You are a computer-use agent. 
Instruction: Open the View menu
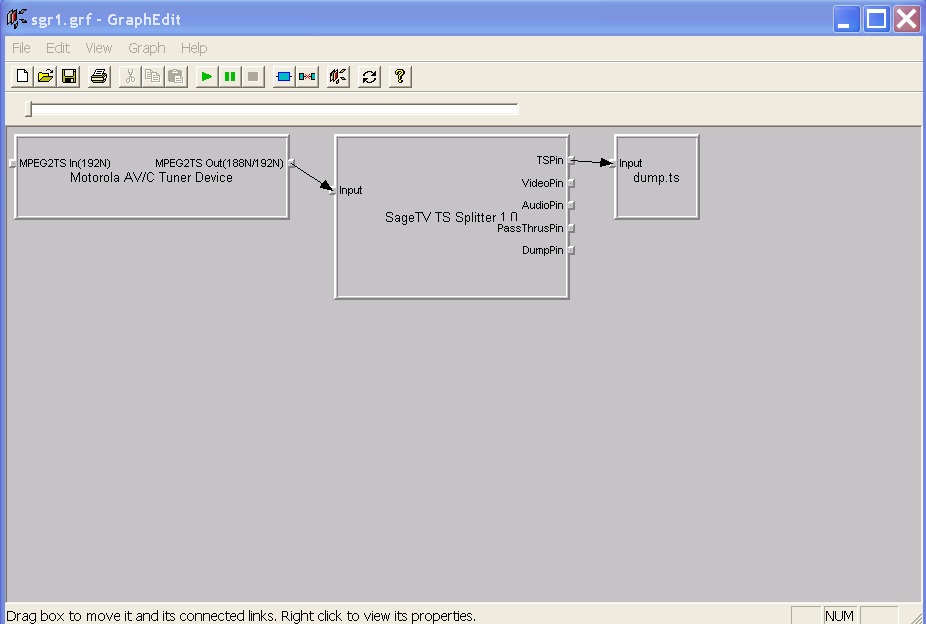99,48
